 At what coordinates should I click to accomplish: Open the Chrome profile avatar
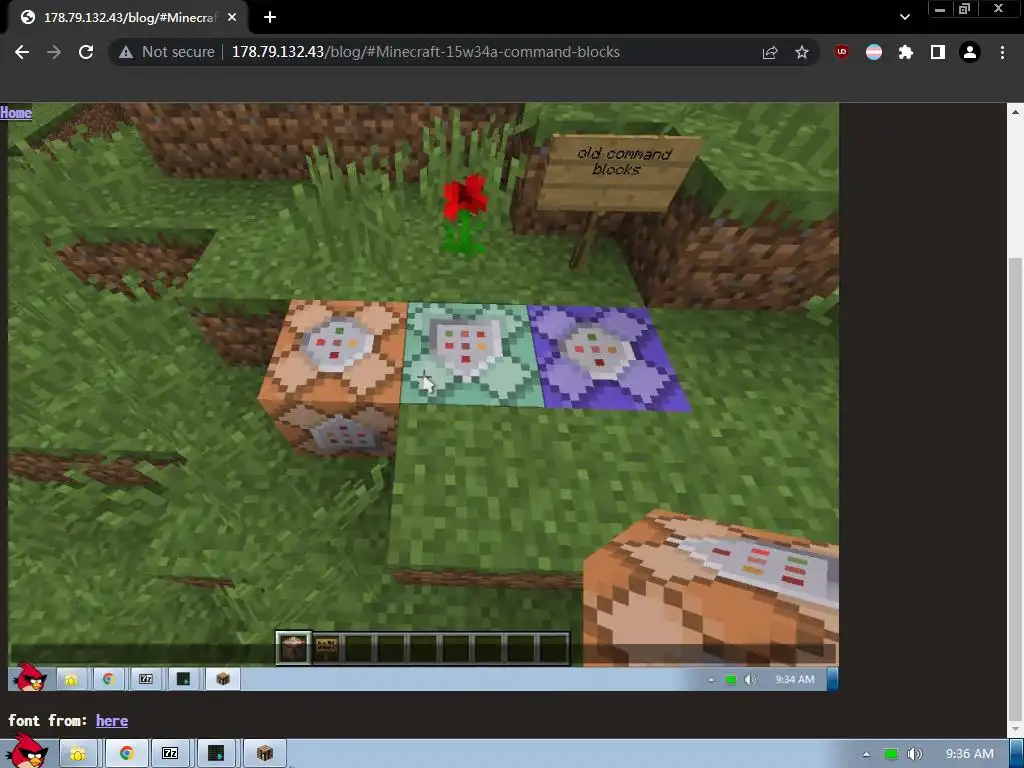[x=970, y=52]
